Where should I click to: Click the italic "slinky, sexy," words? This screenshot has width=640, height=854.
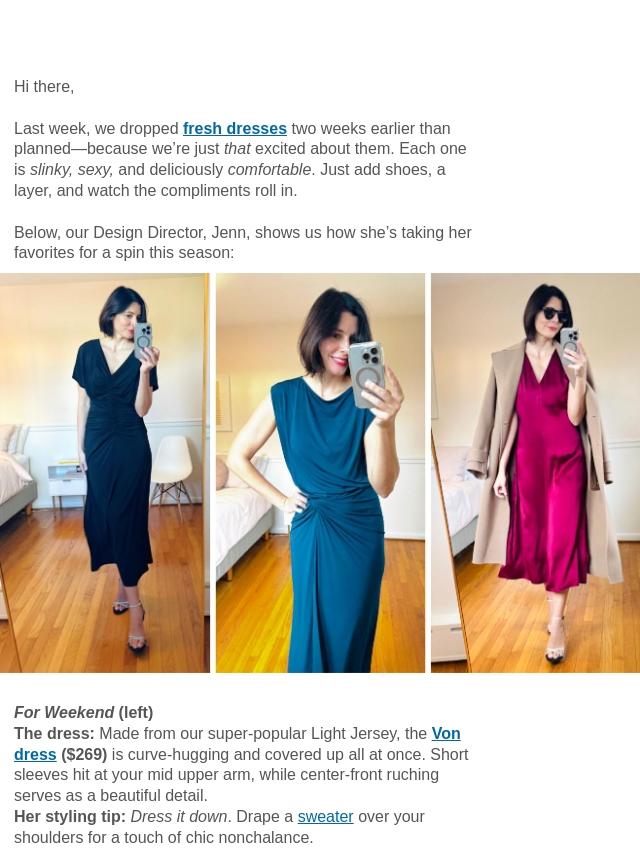71,170
